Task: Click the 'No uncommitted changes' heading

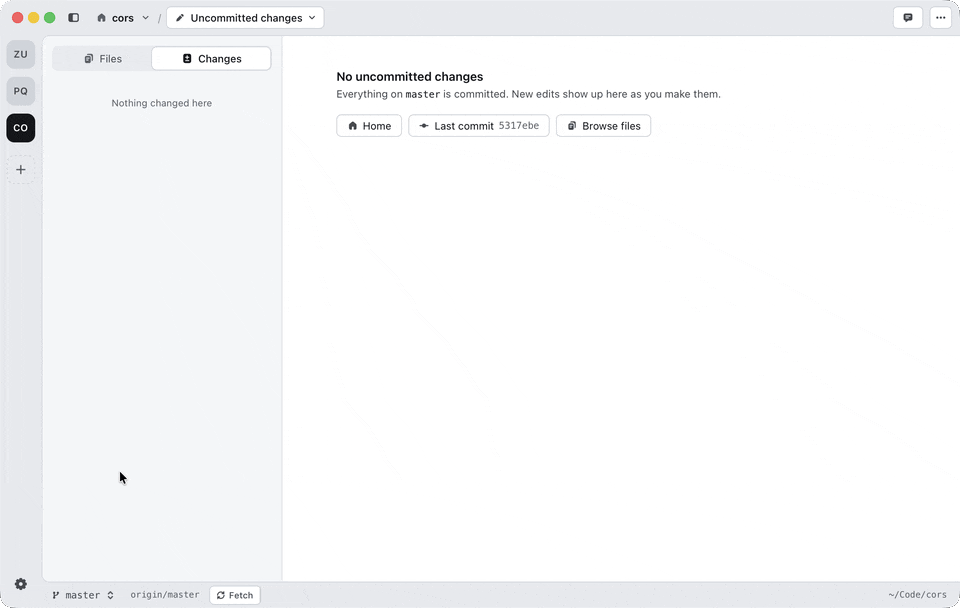Action: (x=410, y=77)
